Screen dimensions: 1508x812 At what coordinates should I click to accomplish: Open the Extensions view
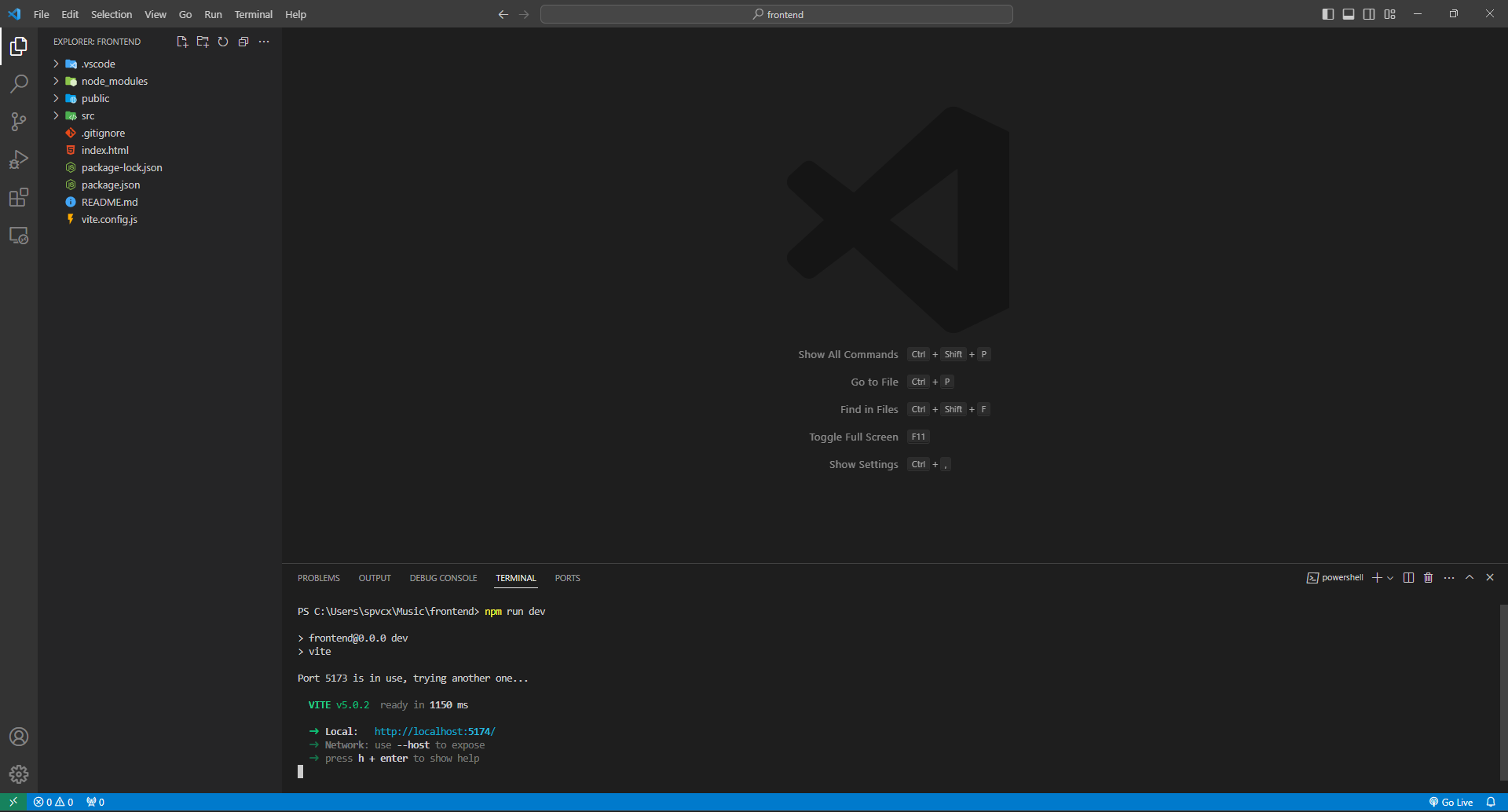[19, 197]
